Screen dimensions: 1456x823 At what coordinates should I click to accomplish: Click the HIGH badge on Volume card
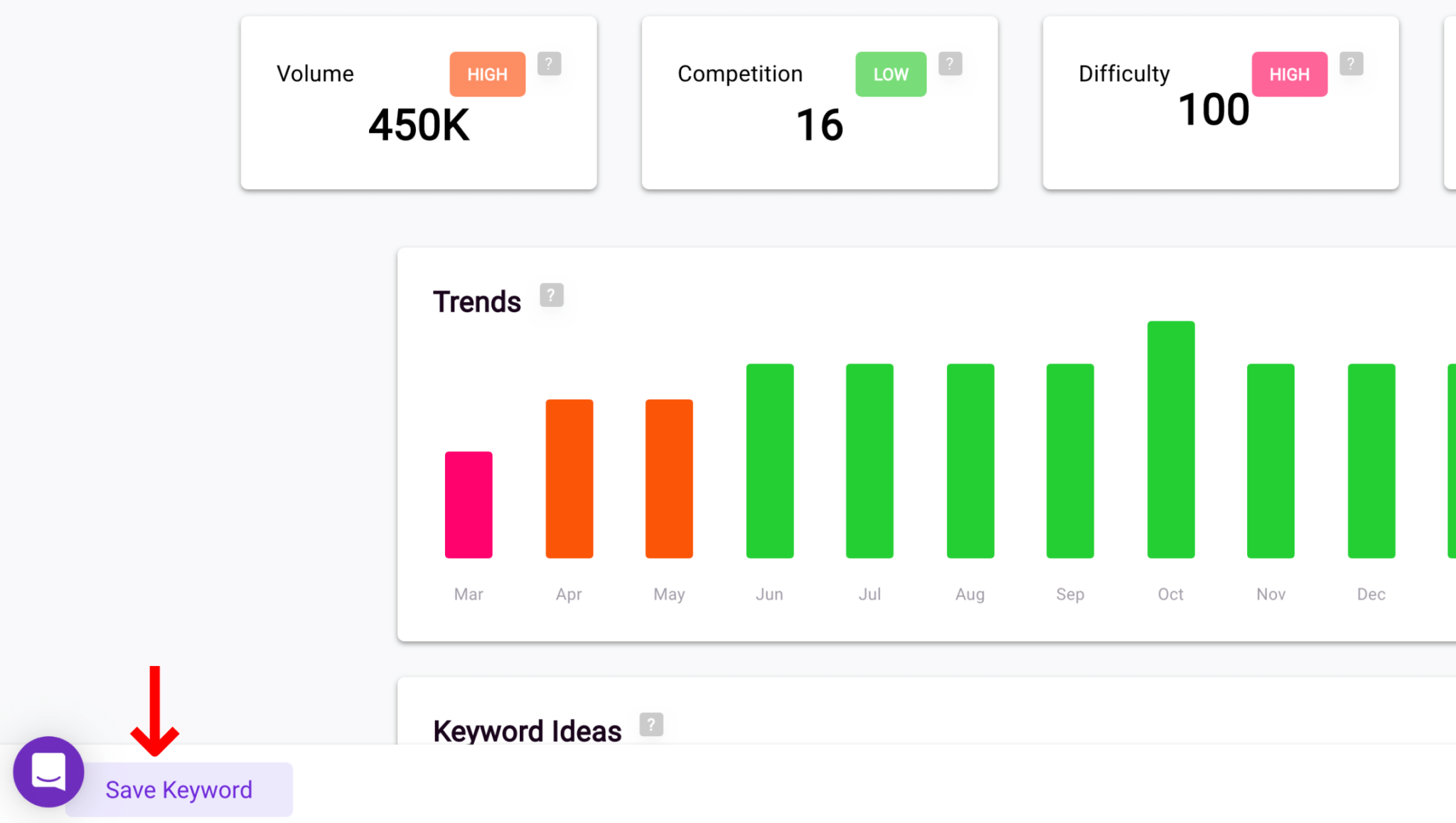[487, 74]
